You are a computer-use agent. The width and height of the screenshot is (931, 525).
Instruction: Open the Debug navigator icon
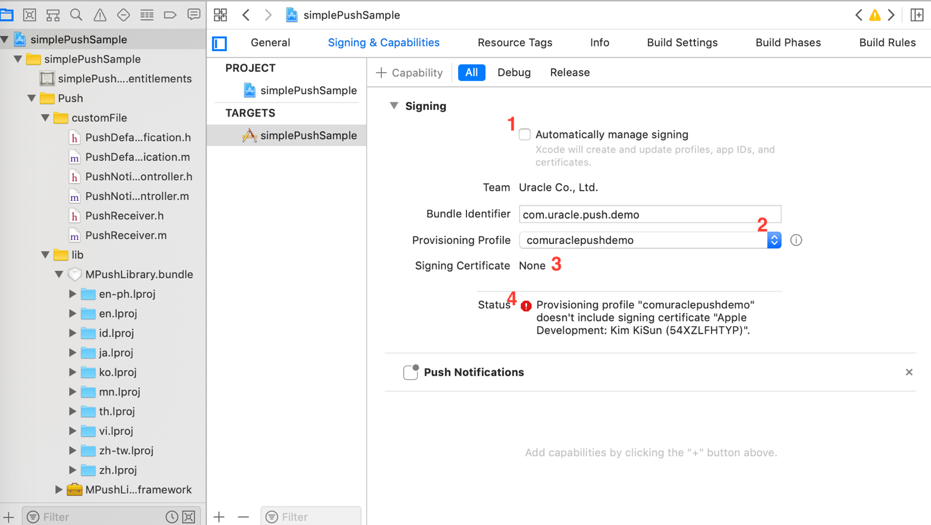[147, 14]
